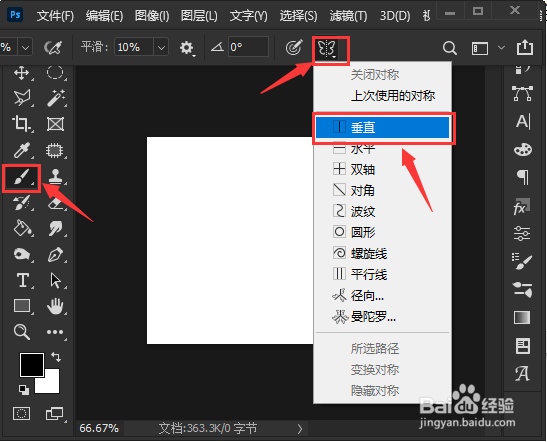Select the Path Selection arrow tool
This screenshot has width=547, height=442.
point(55,280)
